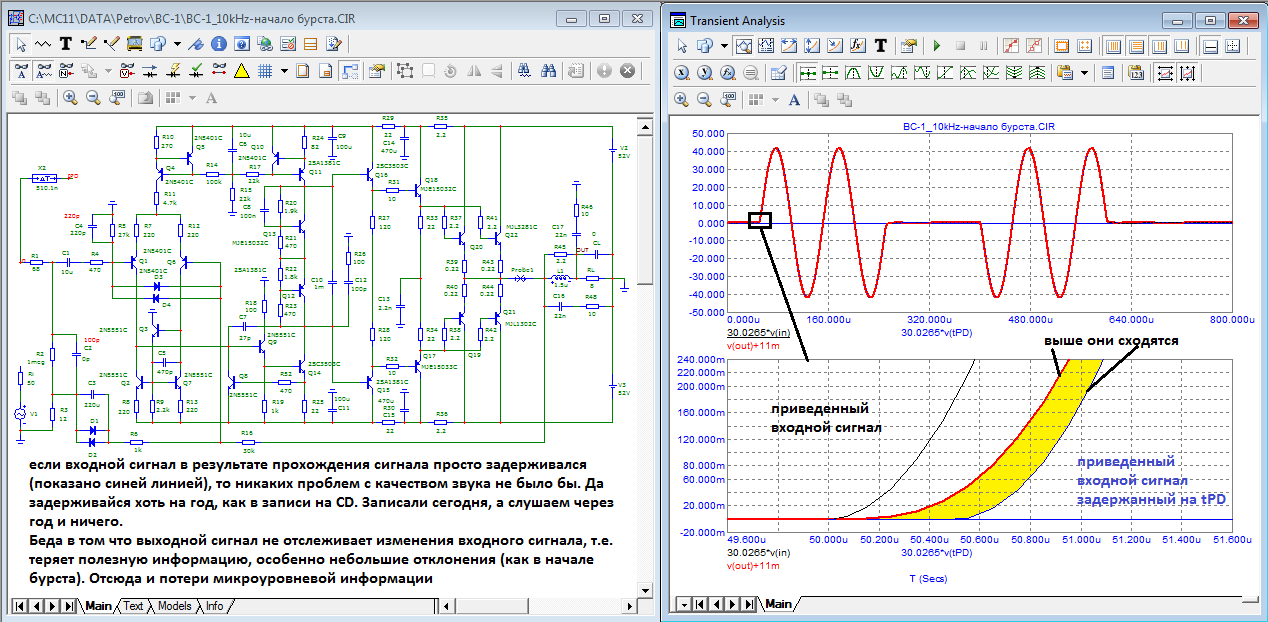
Task: Switch to the Models tab
Action: click(x=174, y=606)
